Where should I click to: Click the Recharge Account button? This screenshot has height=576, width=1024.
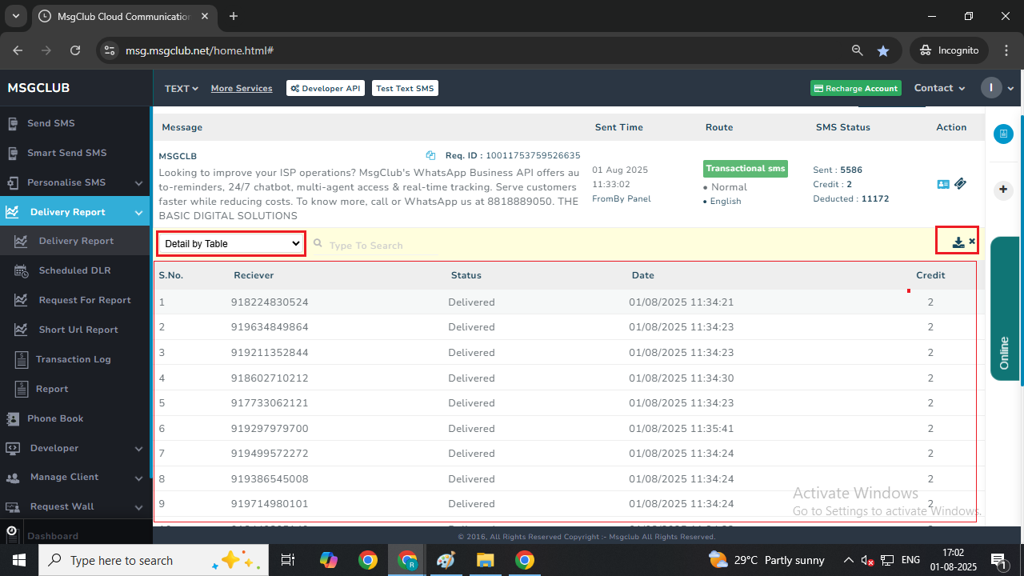pyautogui.click(x=856, y=88)
